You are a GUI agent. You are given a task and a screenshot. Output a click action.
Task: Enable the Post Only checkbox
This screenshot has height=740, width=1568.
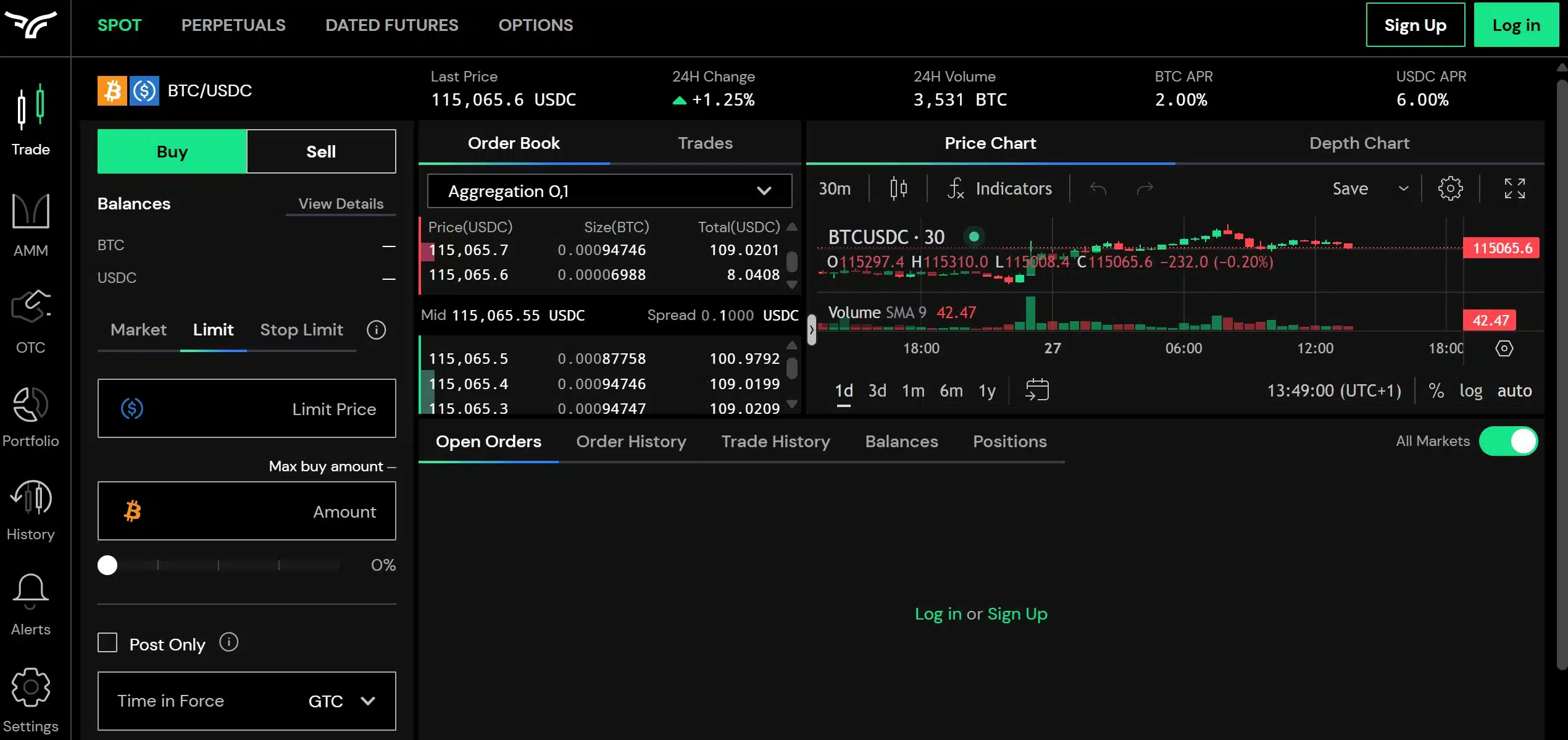coord(107,642)
